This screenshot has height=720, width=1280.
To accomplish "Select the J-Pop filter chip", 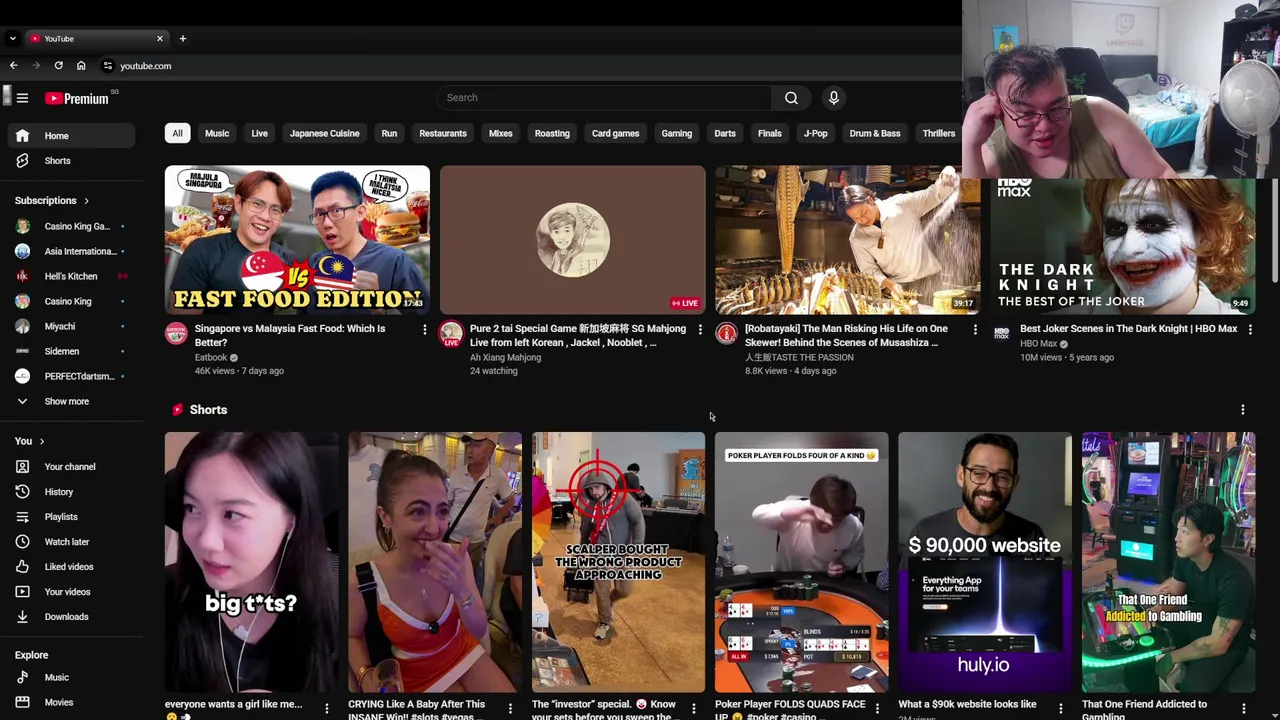I will pyautogui.click(x=816, y=133).
